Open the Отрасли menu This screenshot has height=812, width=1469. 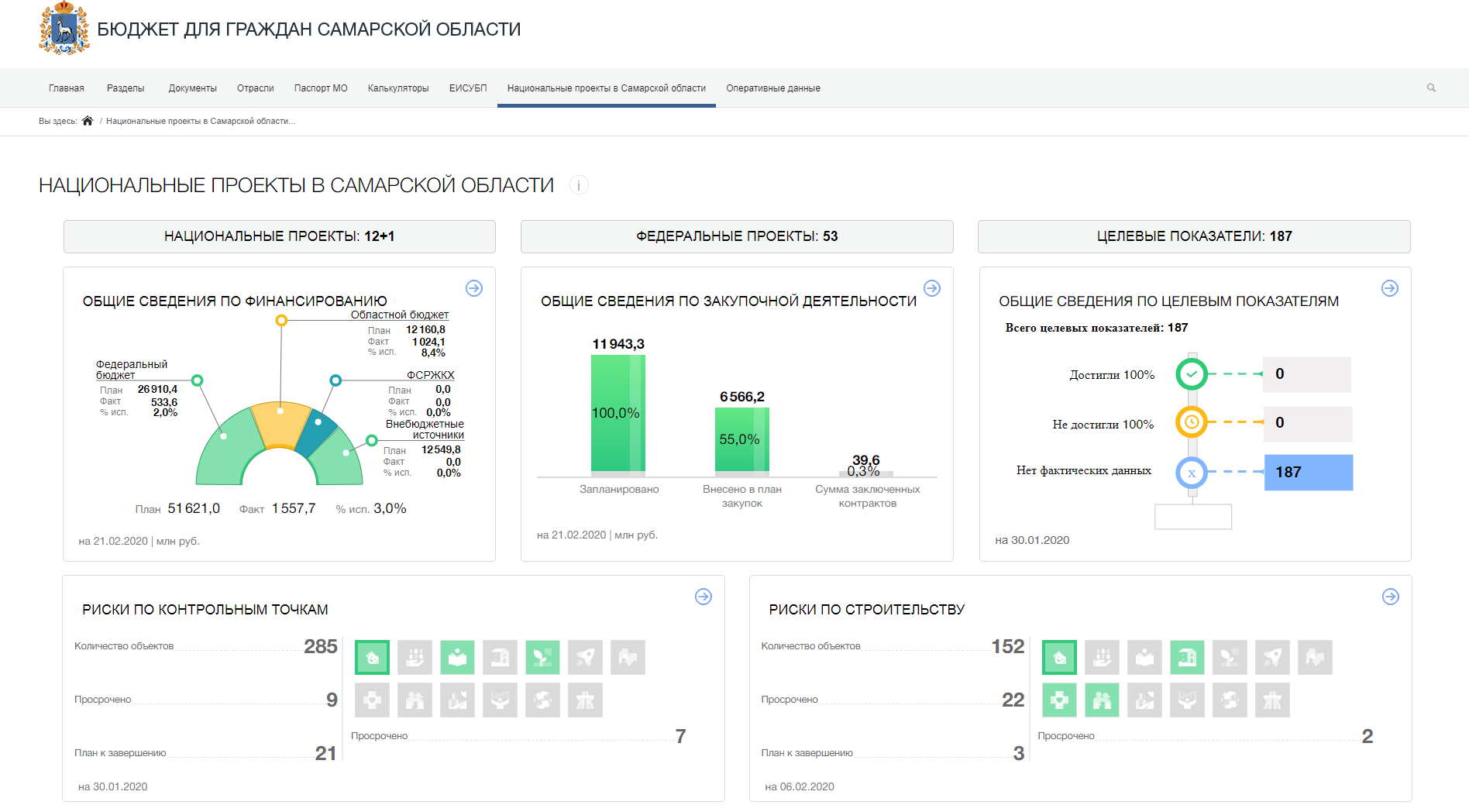256,88
